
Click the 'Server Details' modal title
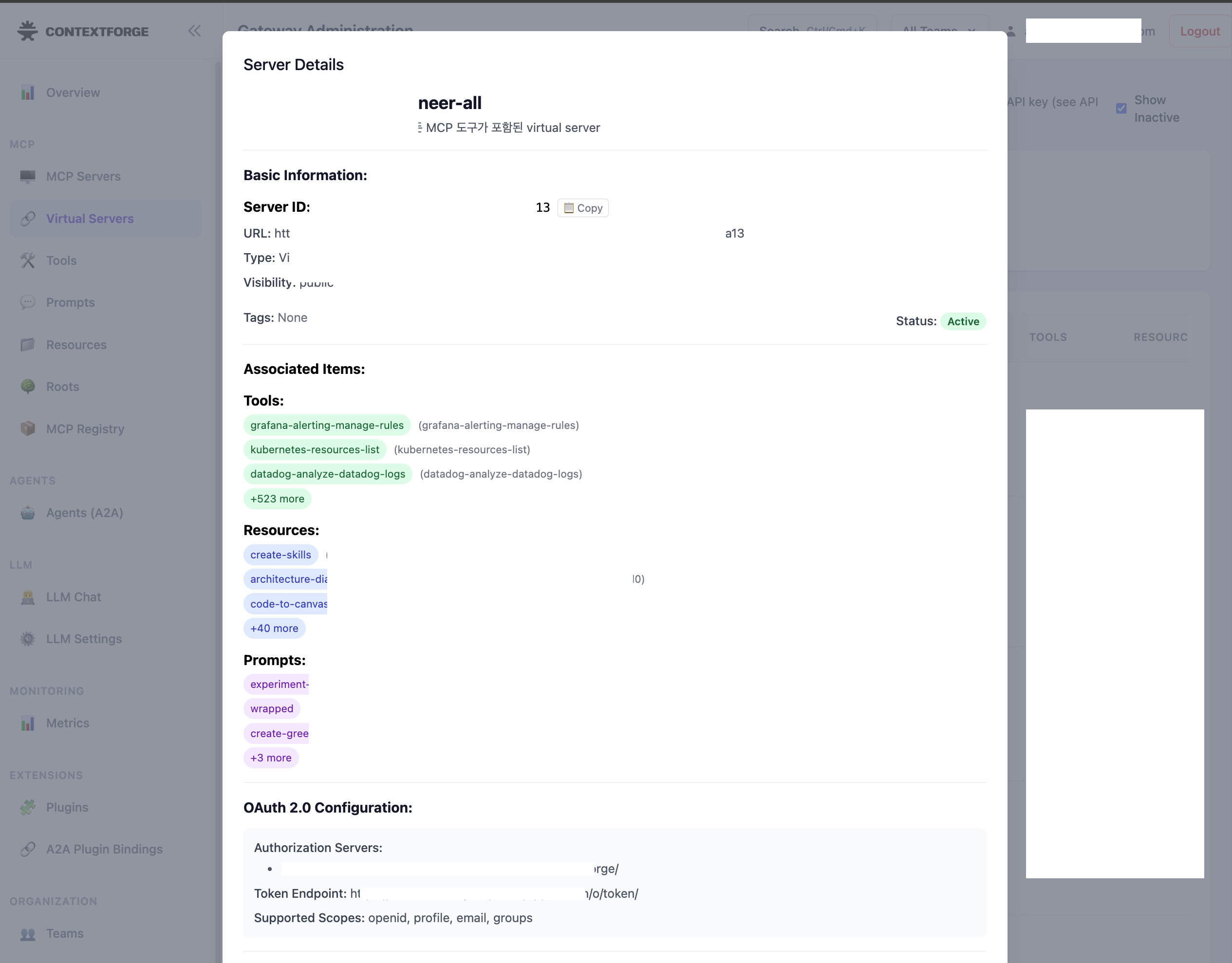[293, 65]
